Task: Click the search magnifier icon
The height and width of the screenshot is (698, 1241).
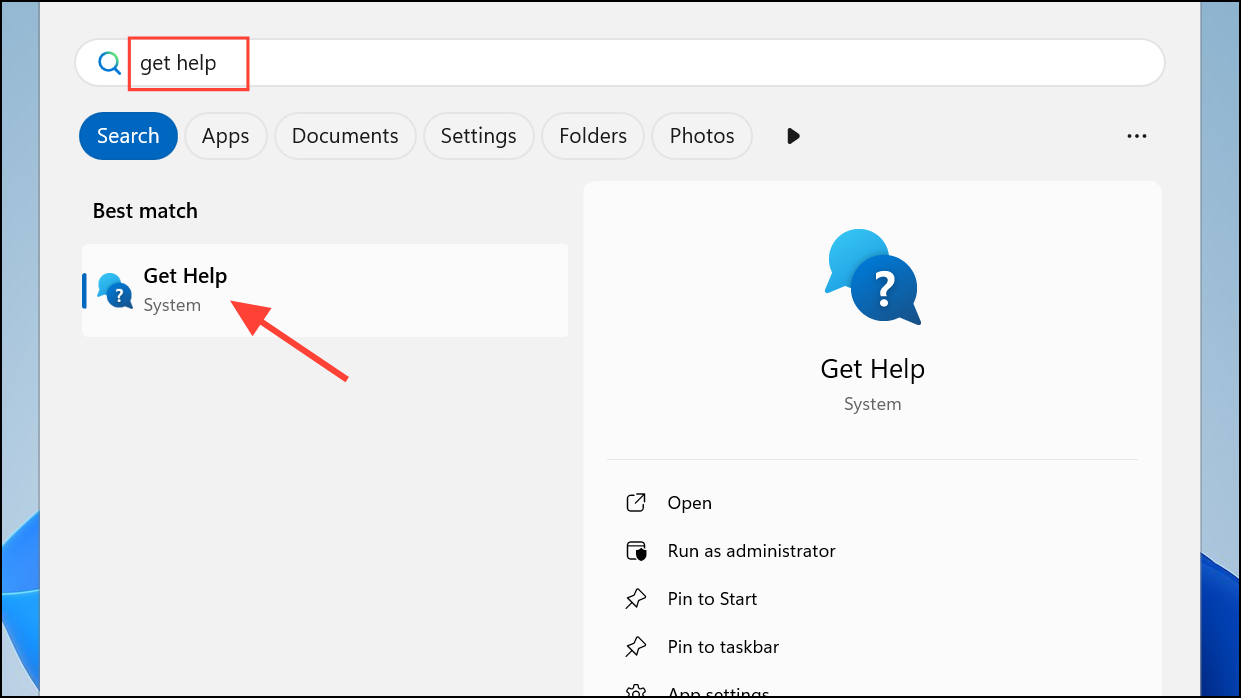Action: pos(109,63)
